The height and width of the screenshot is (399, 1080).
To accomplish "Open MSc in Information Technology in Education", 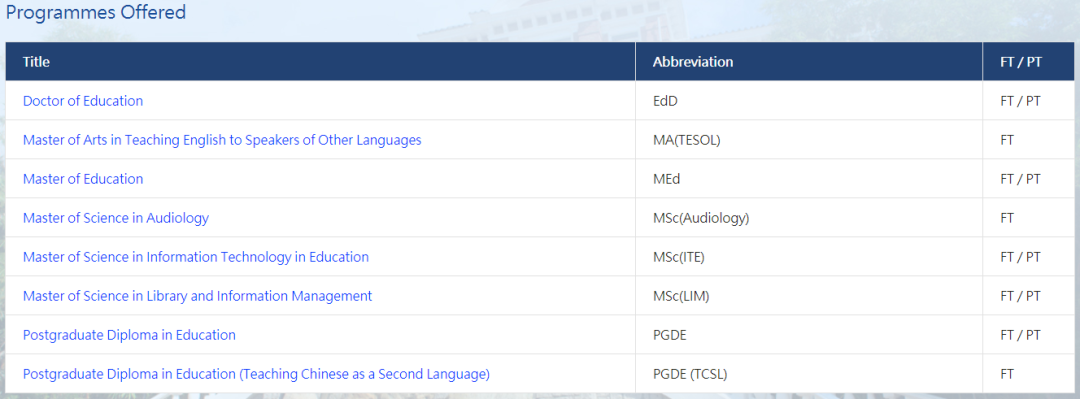I will [x=196, y=257].
